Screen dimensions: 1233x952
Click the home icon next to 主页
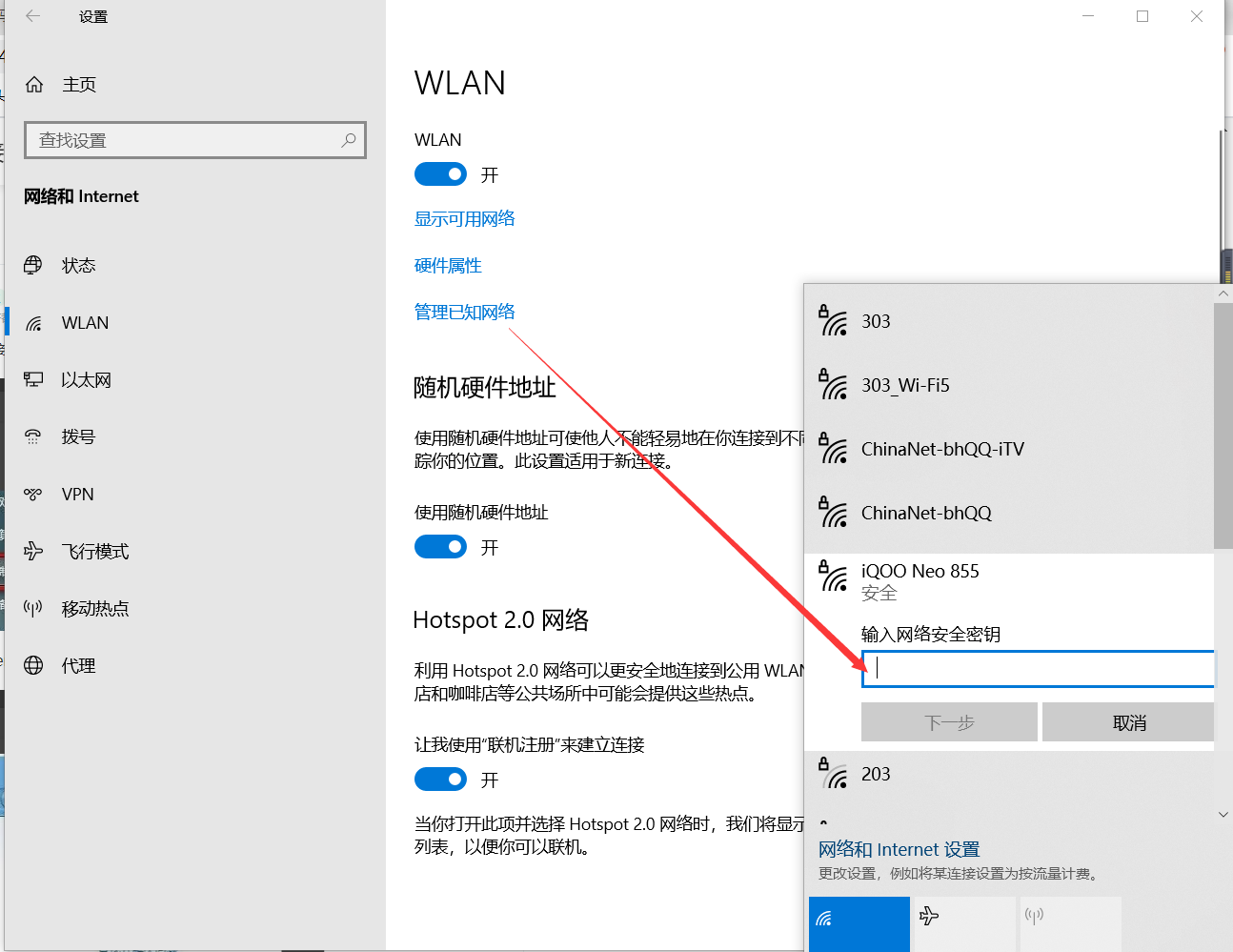34,85
